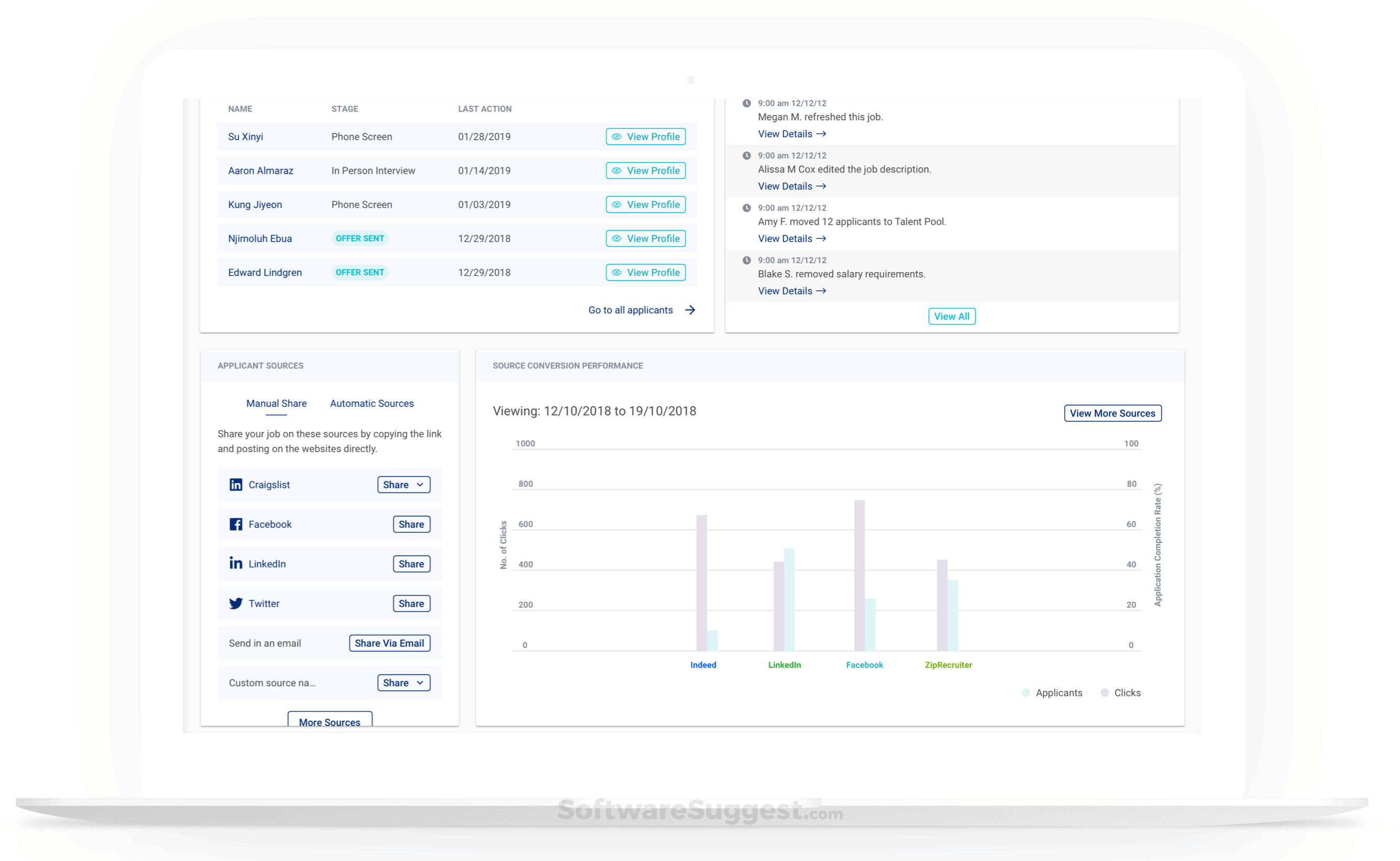
Task: Click the eye icon beside Su Xinyi's View Profile
Action: (x=617, y=137)
